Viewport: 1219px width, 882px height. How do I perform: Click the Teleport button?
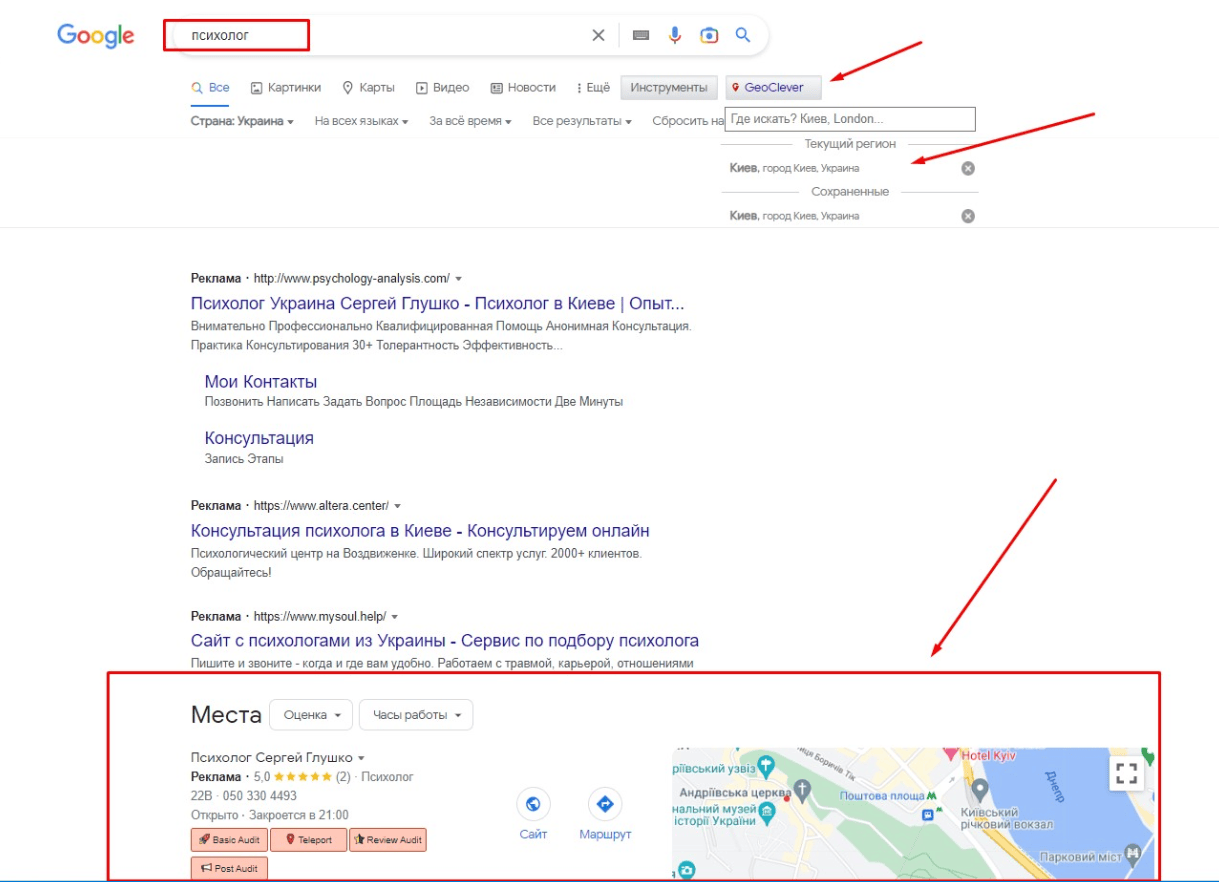308,840
